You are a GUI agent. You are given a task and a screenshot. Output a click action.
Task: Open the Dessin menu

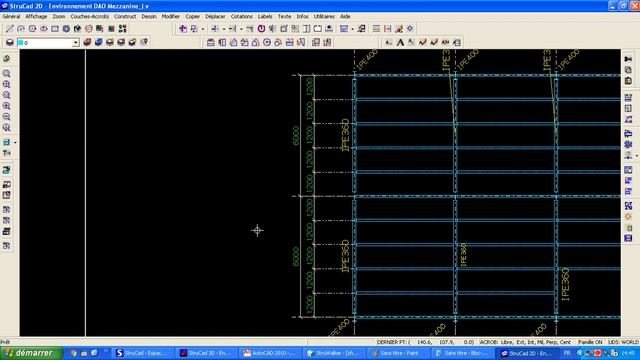point(149,16)
